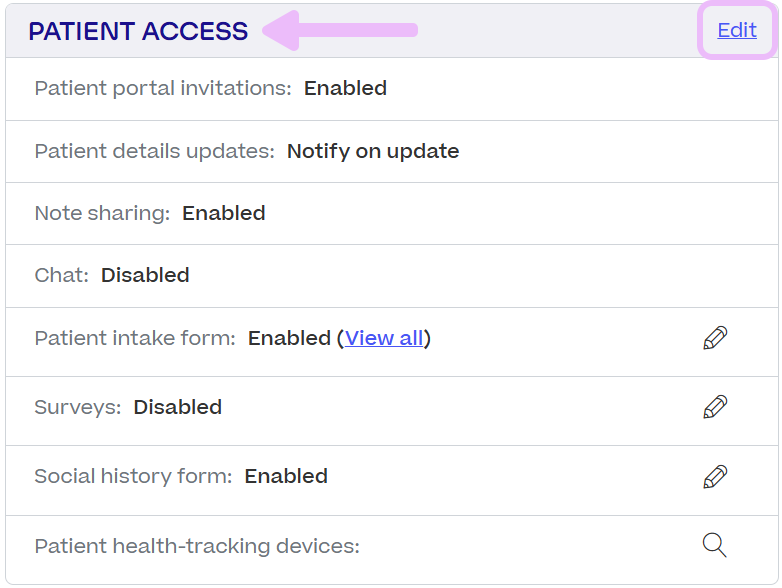Select the Note sharing label
Viewport: 782px width, 588px height.
click(x=102, y=213)
